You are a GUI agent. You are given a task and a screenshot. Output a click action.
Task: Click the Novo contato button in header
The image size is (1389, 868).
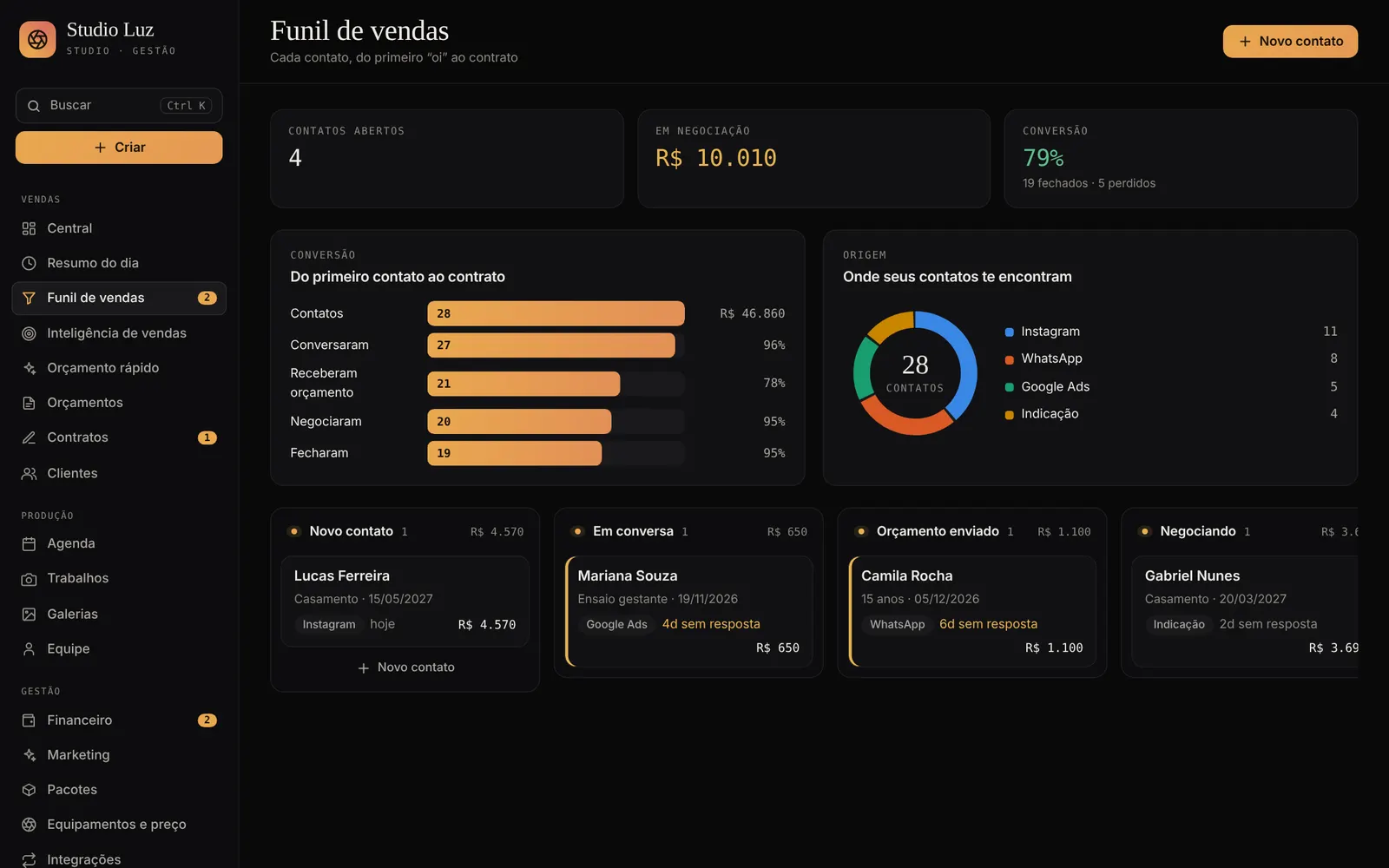pyautogui.click(x=1290, y=41)
